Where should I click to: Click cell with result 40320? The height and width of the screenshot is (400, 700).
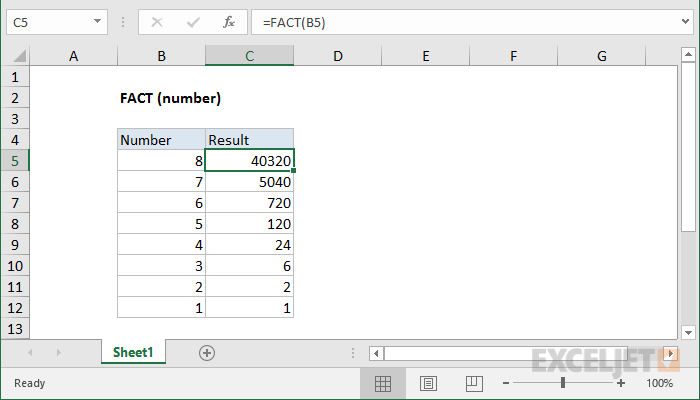(249, 161)
